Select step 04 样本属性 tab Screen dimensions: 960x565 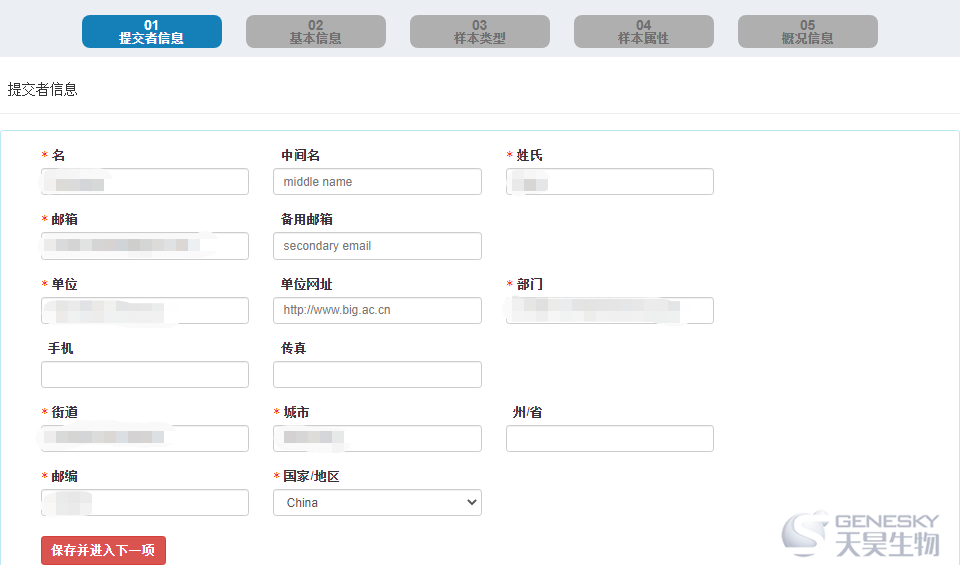point(643,32)
